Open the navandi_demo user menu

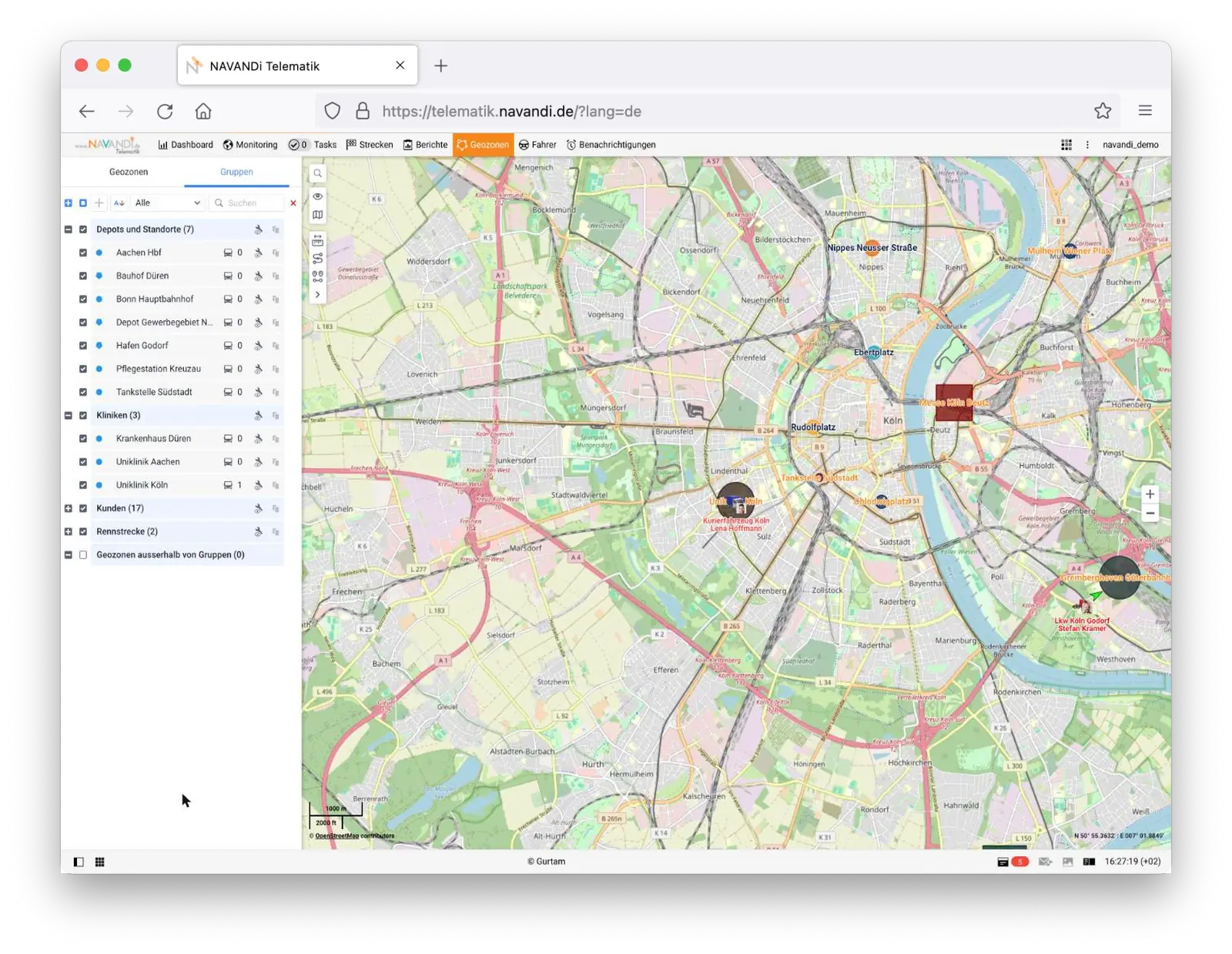[x=1130, y=145]
